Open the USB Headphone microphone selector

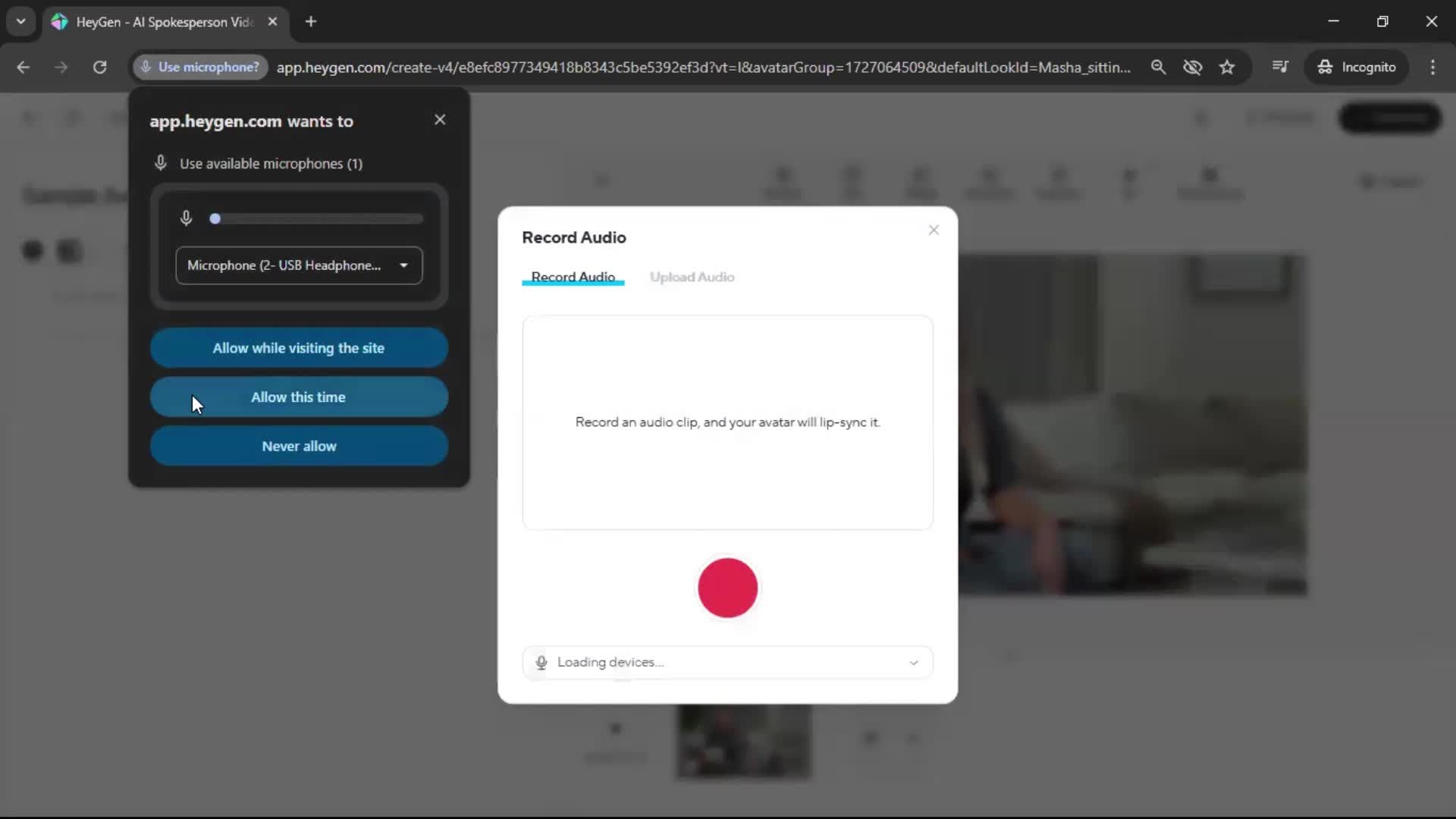299,265
